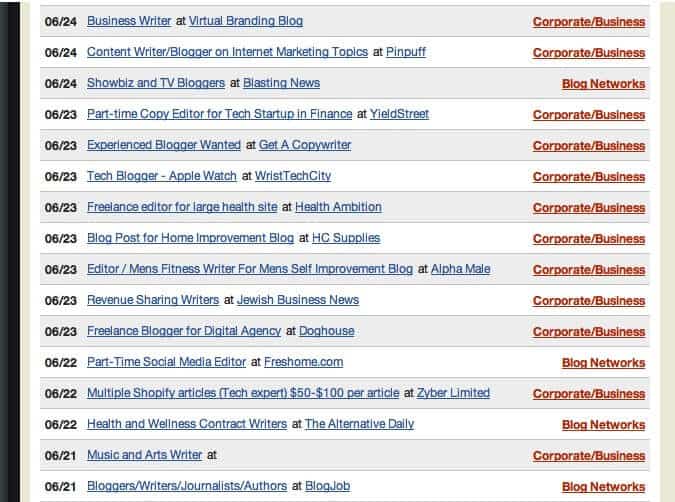Visit The Alternative Daily link

(x=359, y=424)
